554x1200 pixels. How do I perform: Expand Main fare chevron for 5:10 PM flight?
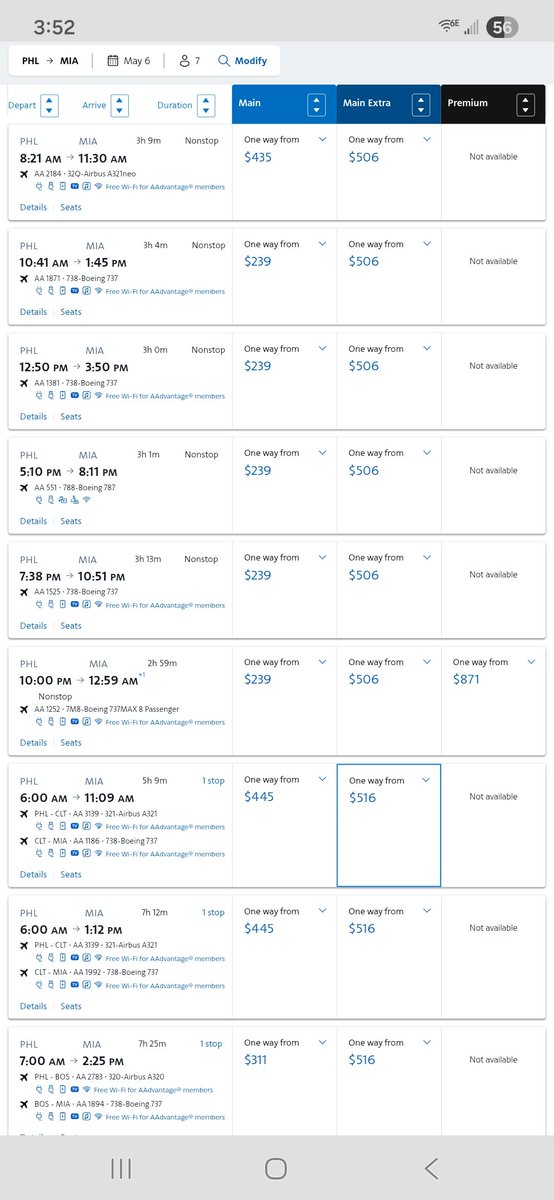(322, 453)
